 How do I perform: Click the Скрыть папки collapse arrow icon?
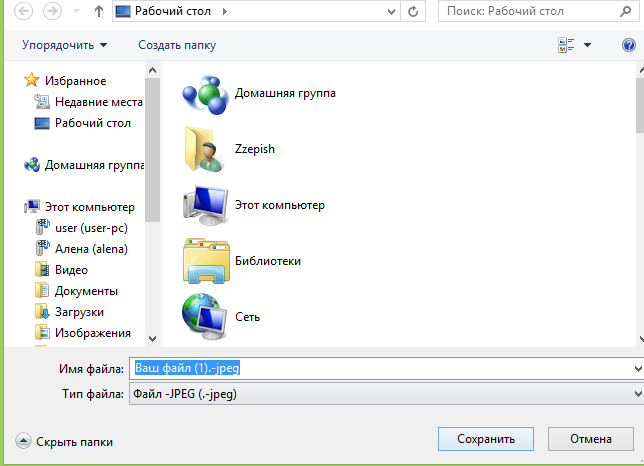[x=23, y=441]
